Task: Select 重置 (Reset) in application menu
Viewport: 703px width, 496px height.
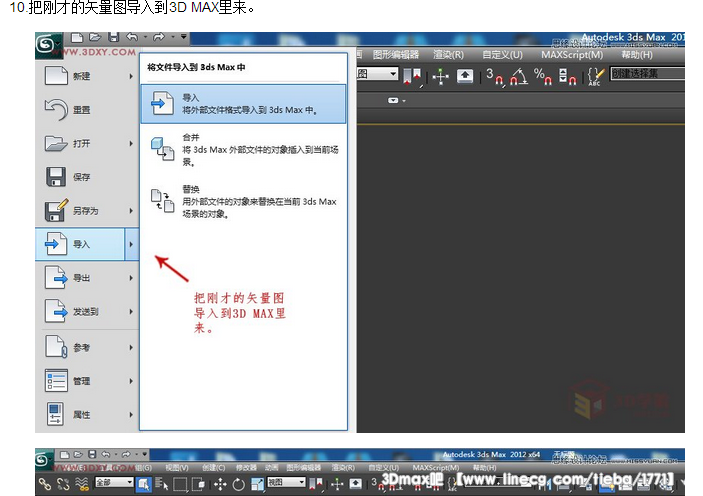Action: point(87,110)
